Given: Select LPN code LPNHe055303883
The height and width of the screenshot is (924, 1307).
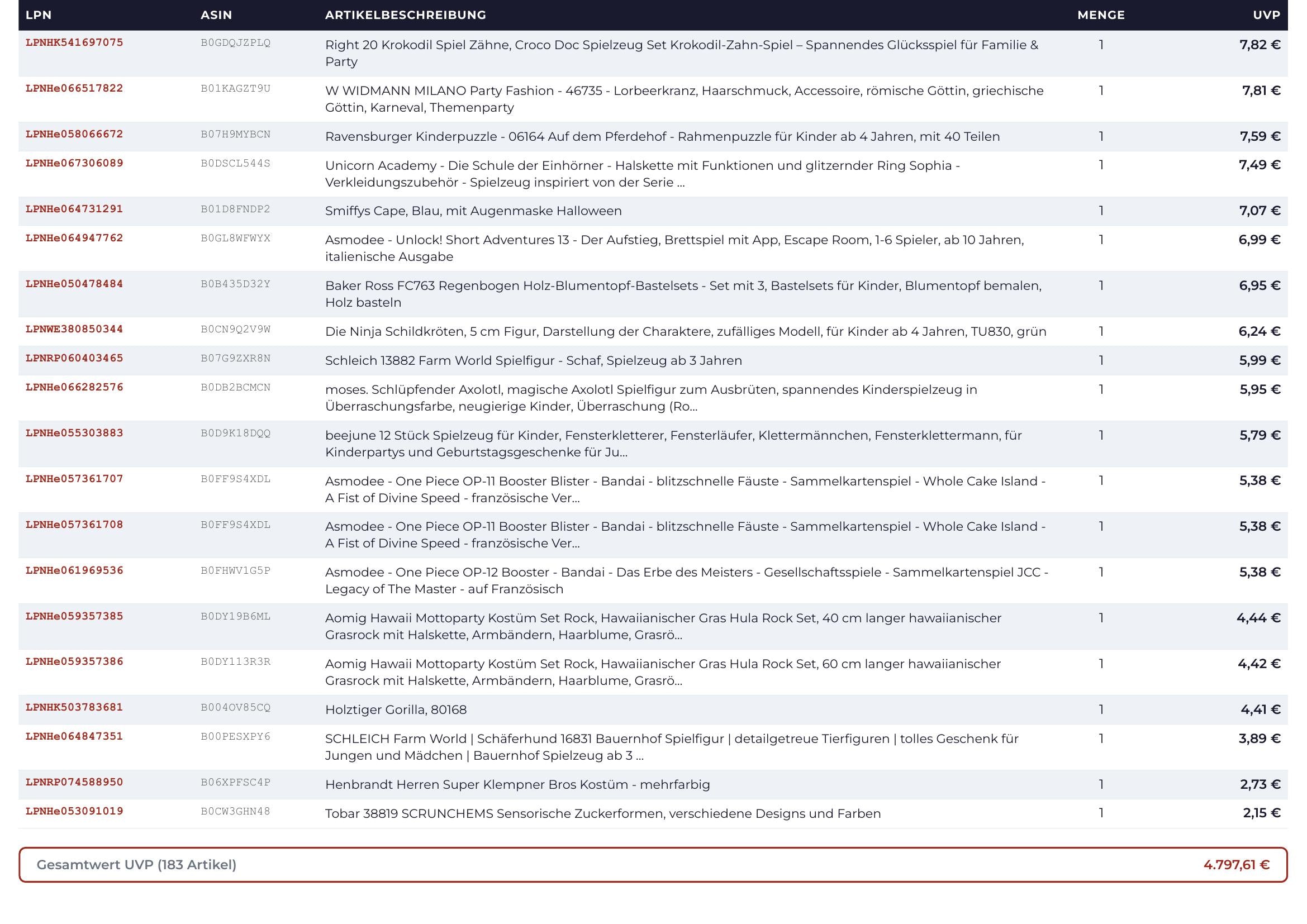Looking at the screenshot, I should coord(74,433).
